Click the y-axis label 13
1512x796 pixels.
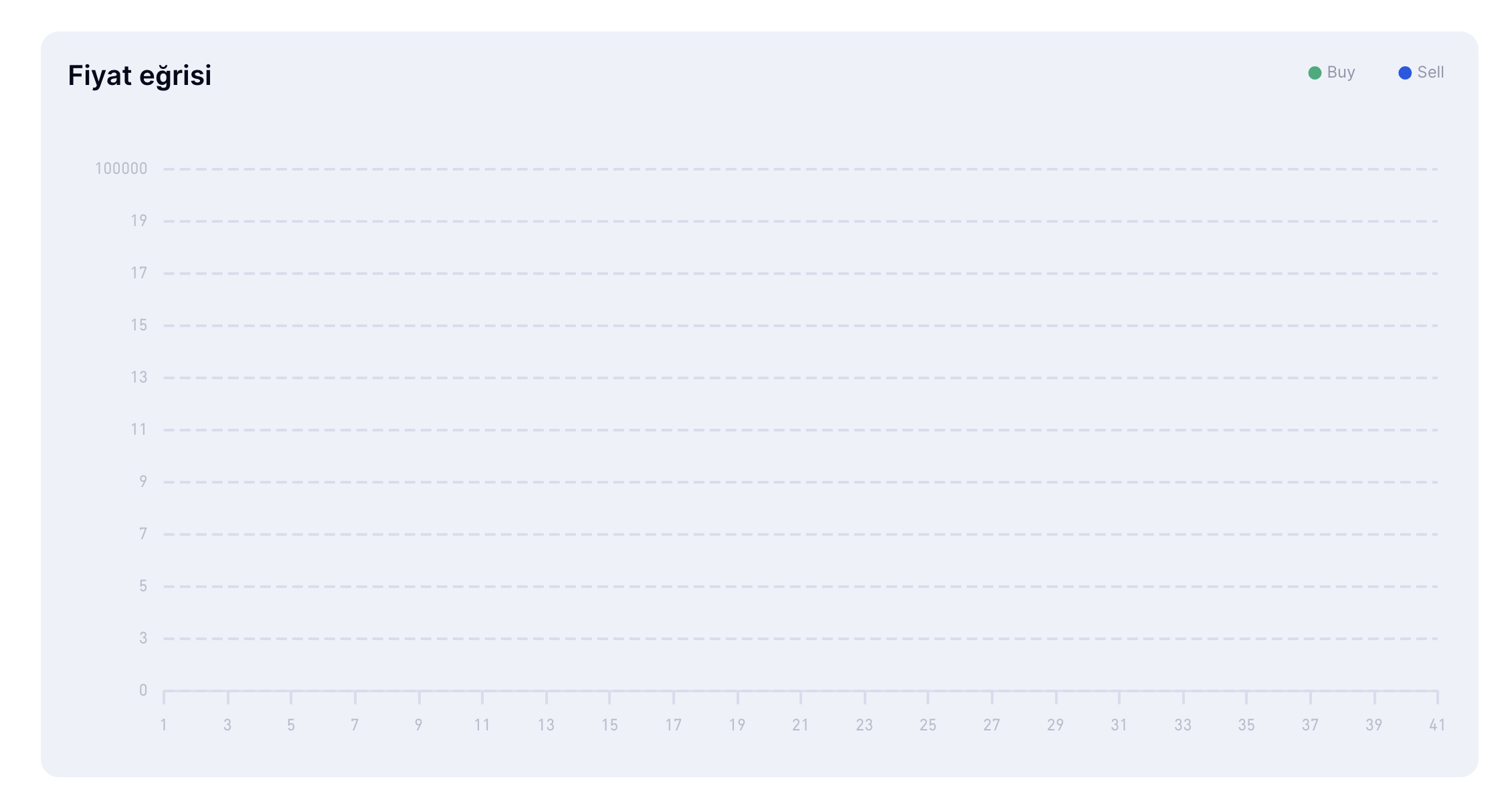pos(138,377)
